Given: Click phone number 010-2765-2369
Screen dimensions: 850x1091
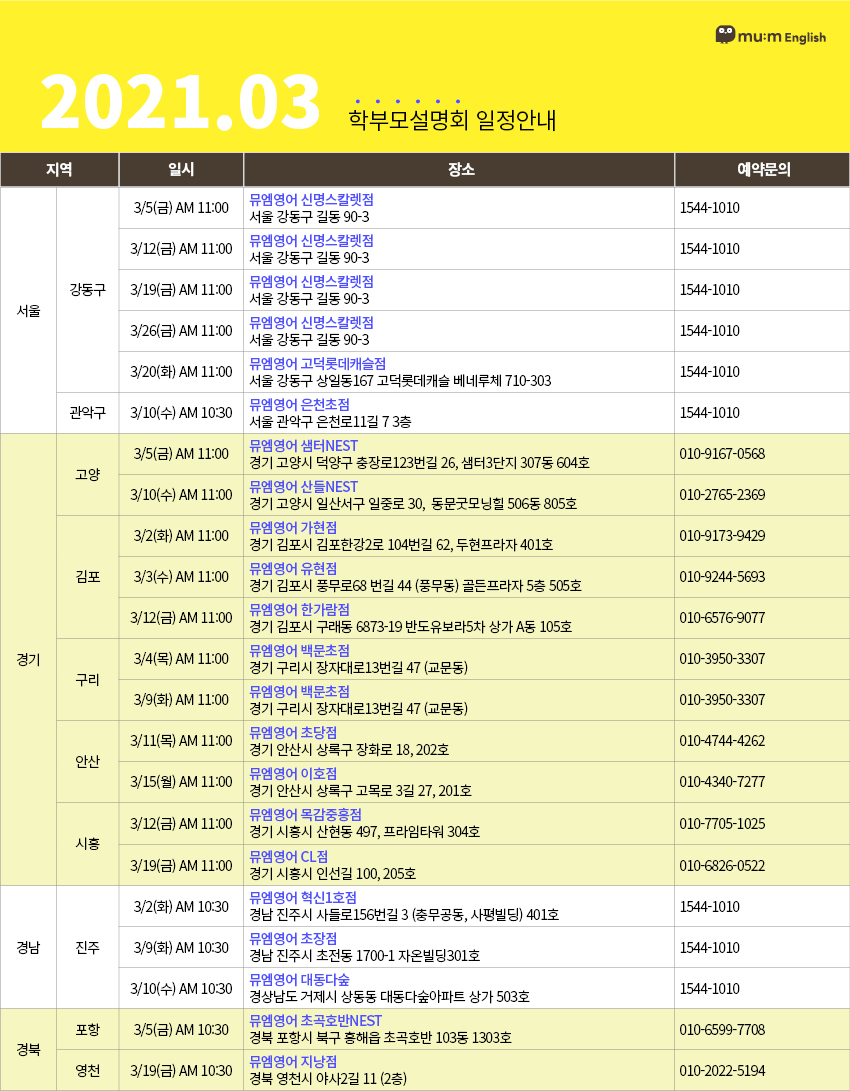Looking at the screenshot, I should click(722, 495).
